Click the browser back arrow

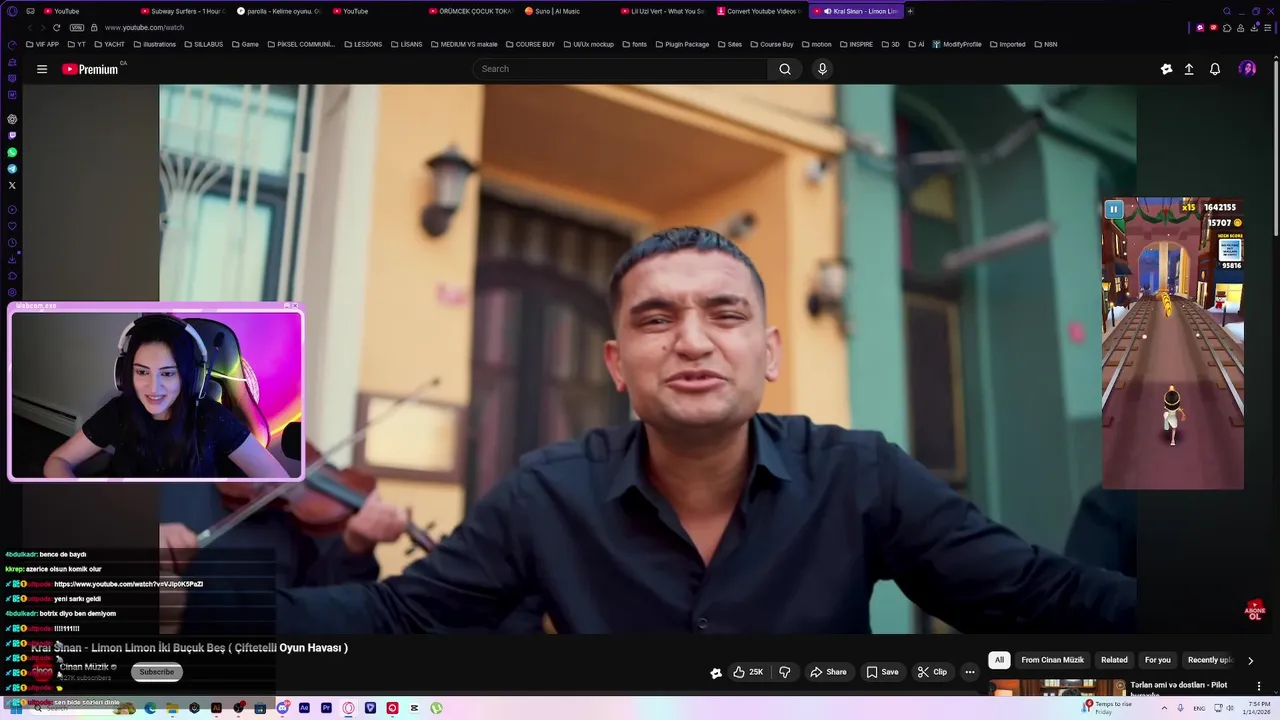pos(30,27)
